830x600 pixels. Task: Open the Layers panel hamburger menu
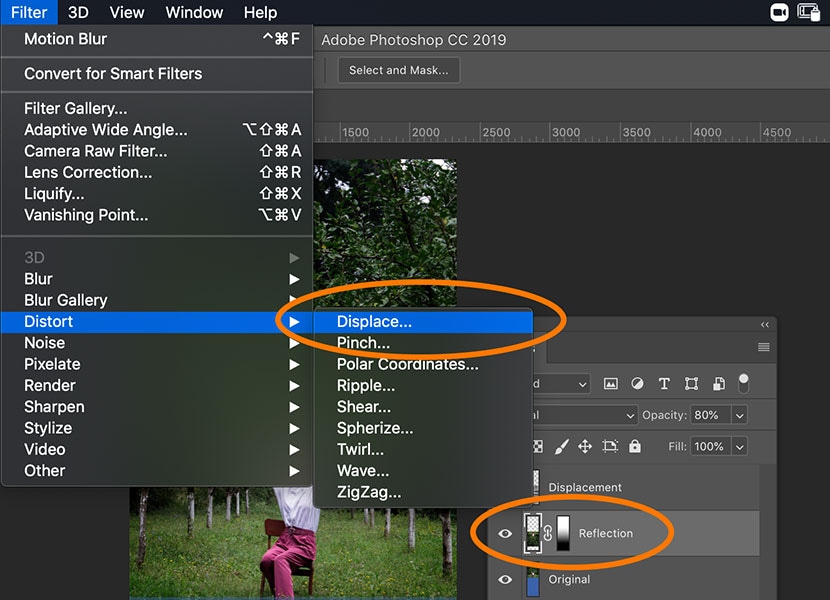[764, 347]
